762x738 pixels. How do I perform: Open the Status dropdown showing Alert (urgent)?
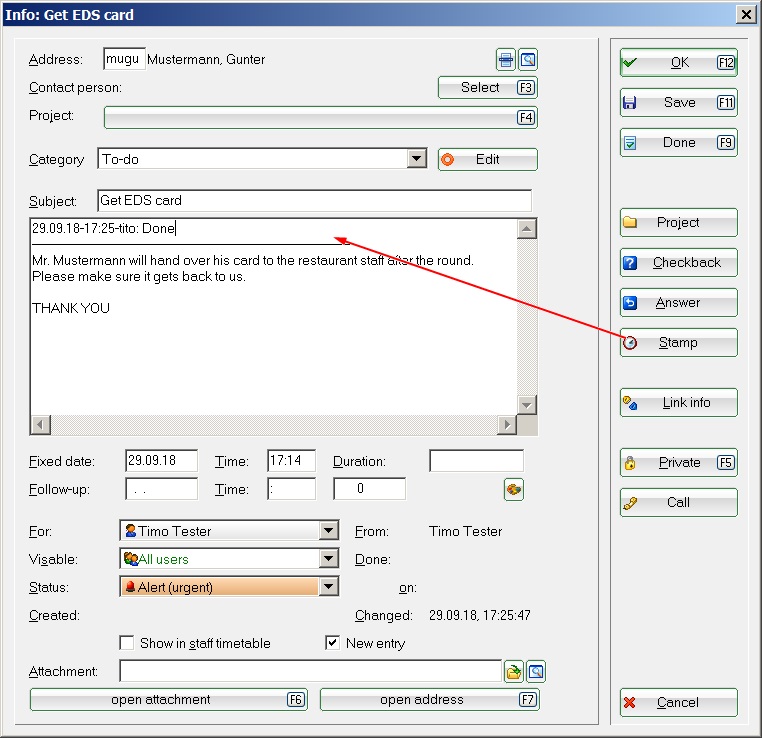[x=329, y=587]
